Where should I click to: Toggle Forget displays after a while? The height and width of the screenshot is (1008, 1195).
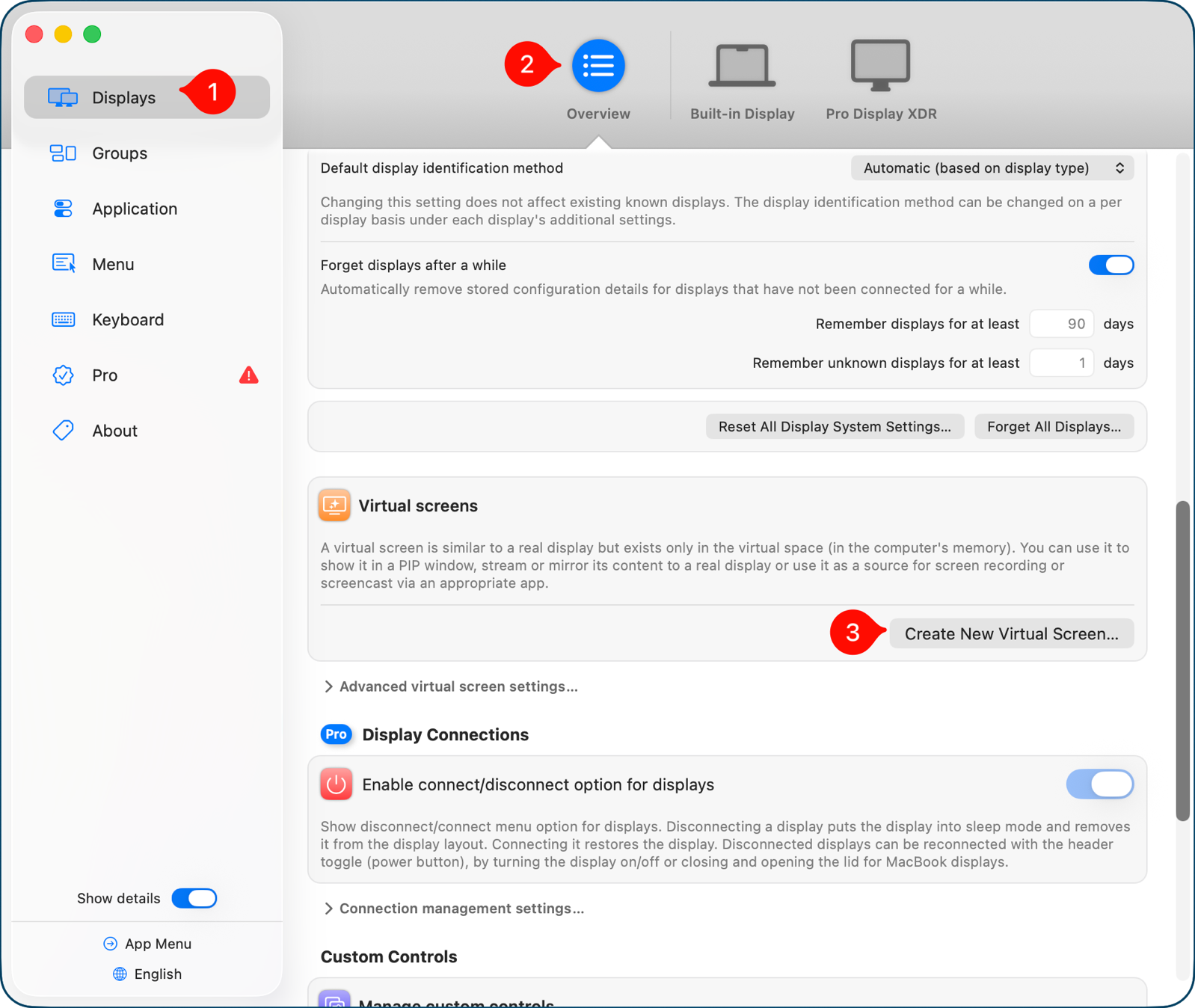(x=1111, y=265)
